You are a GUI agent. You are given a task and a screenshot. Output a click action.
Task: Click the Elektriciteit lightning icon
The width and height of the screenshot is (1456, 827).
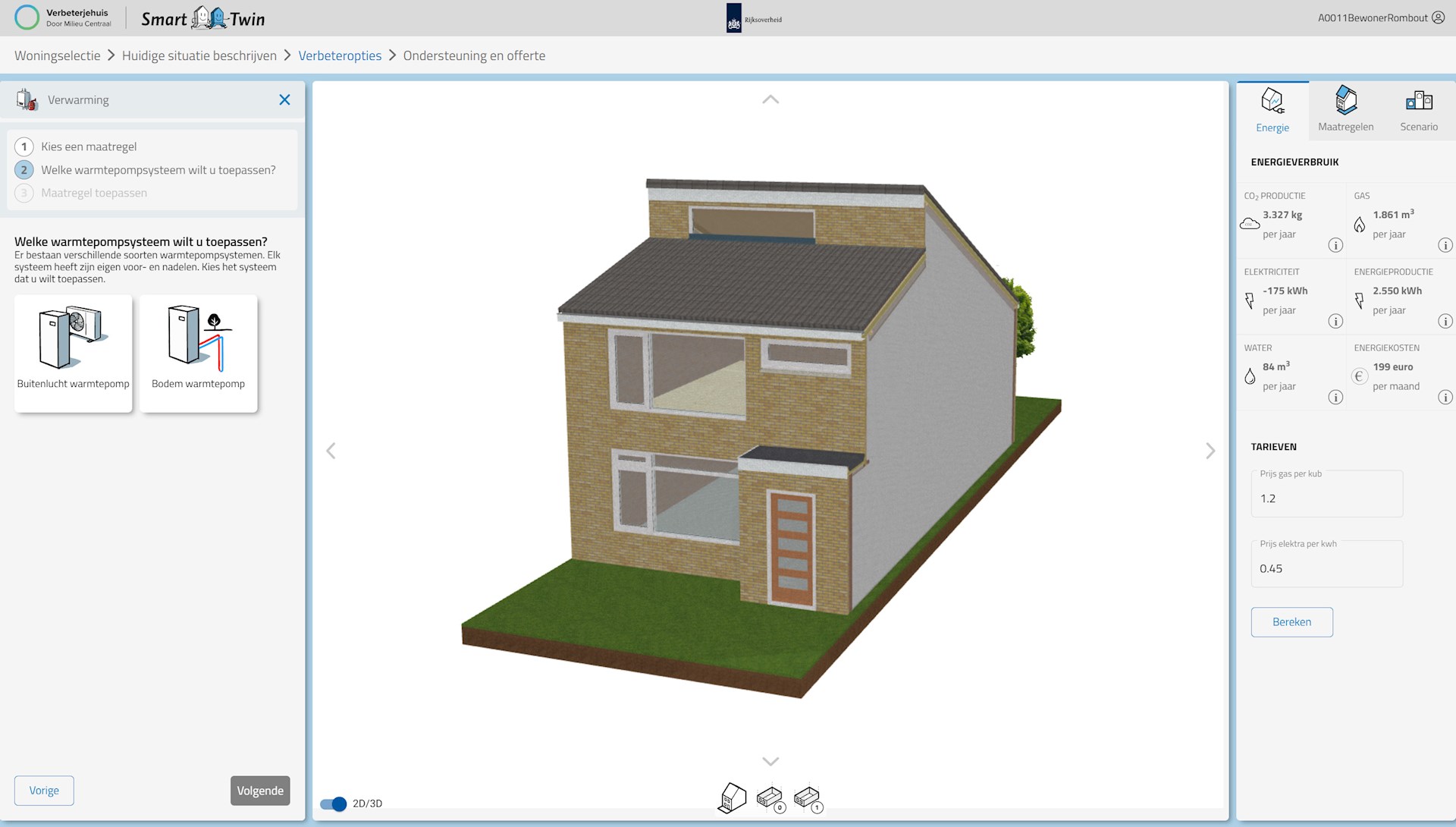[x=1250, y=300]
